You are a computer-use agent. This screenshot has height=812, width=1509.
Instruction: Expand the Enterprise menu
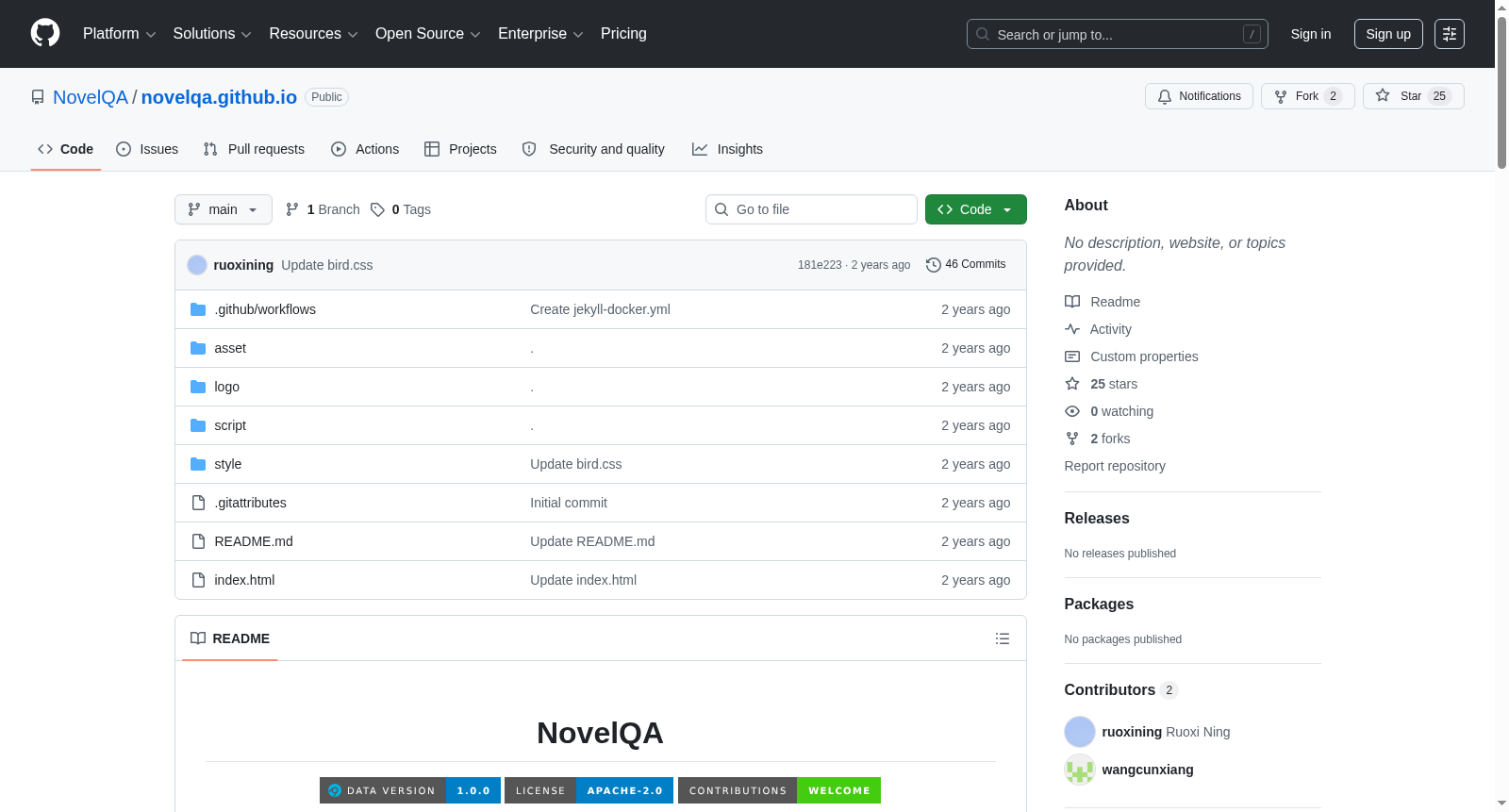pos(540,34)
